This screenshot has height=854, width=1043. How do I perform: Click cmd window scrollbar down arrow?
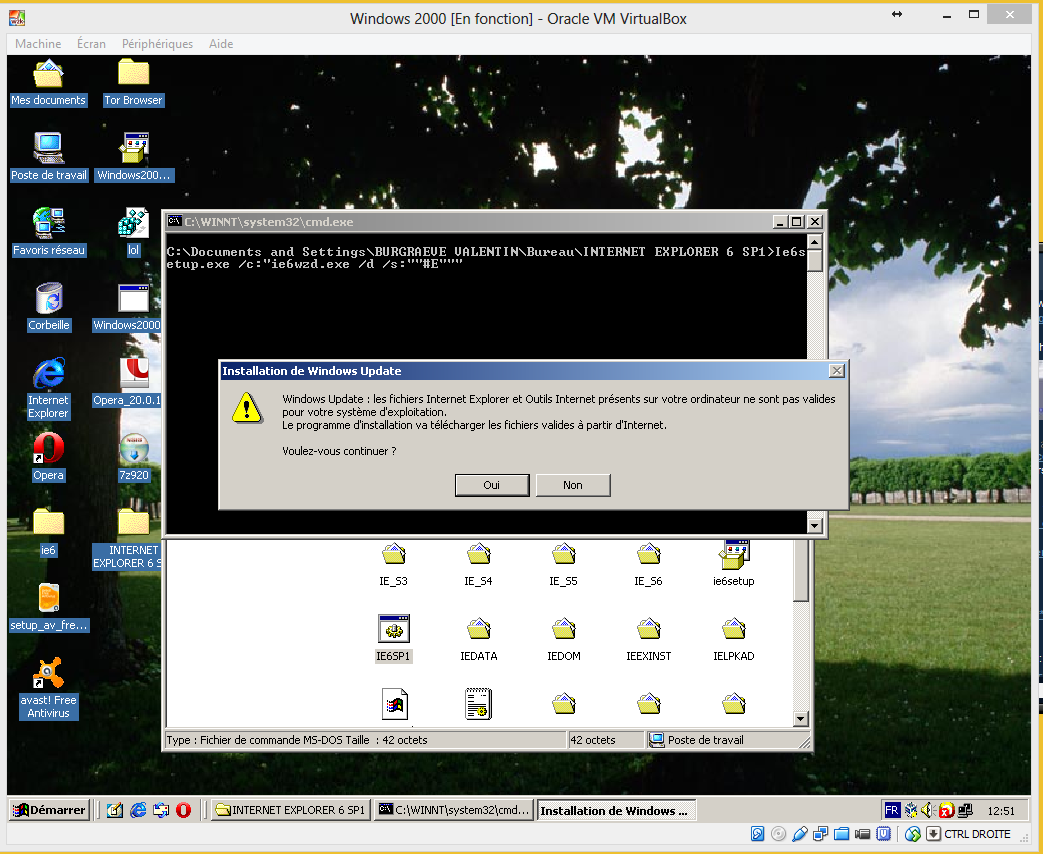pos(815,525)
